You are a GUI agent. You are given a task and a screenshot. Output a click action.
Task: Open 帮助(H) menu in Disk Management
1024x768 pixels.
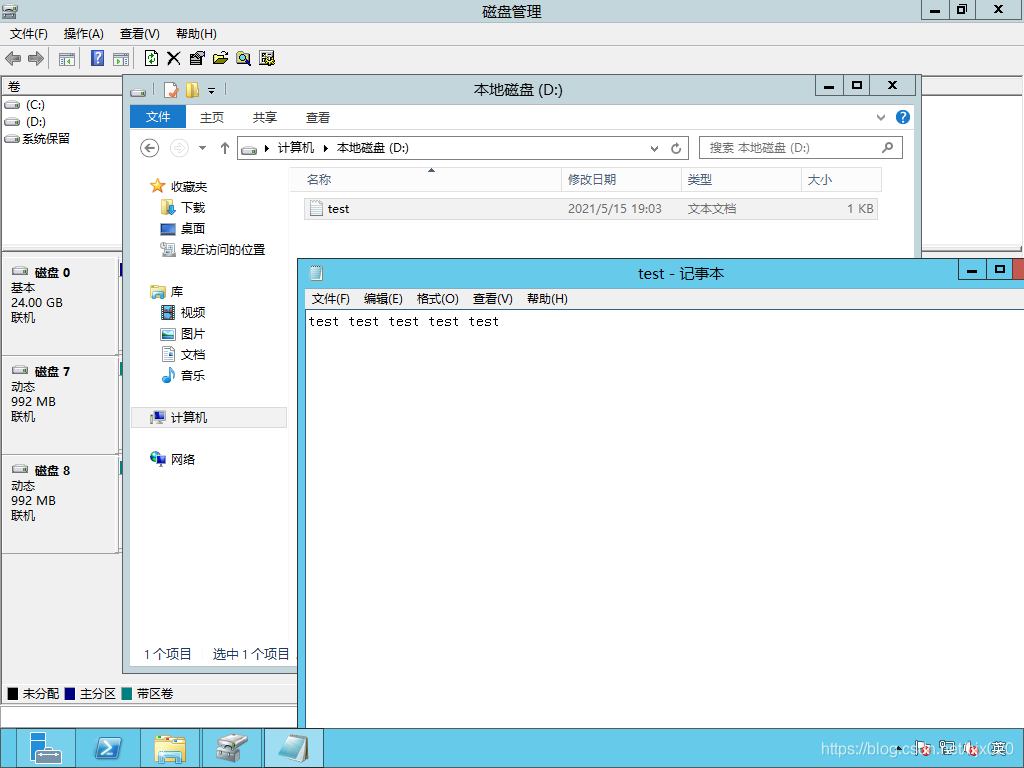tap(196, 34)
